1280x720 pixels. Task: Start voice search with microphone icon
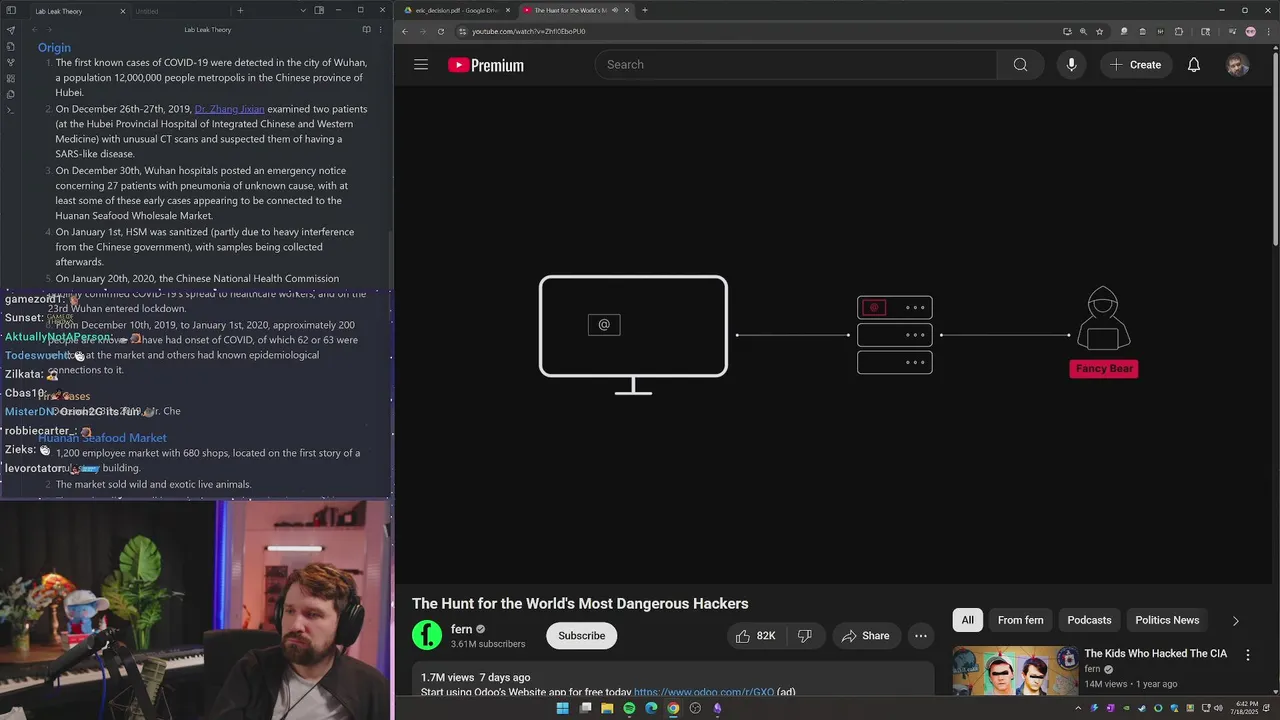tap(1071, 65)
